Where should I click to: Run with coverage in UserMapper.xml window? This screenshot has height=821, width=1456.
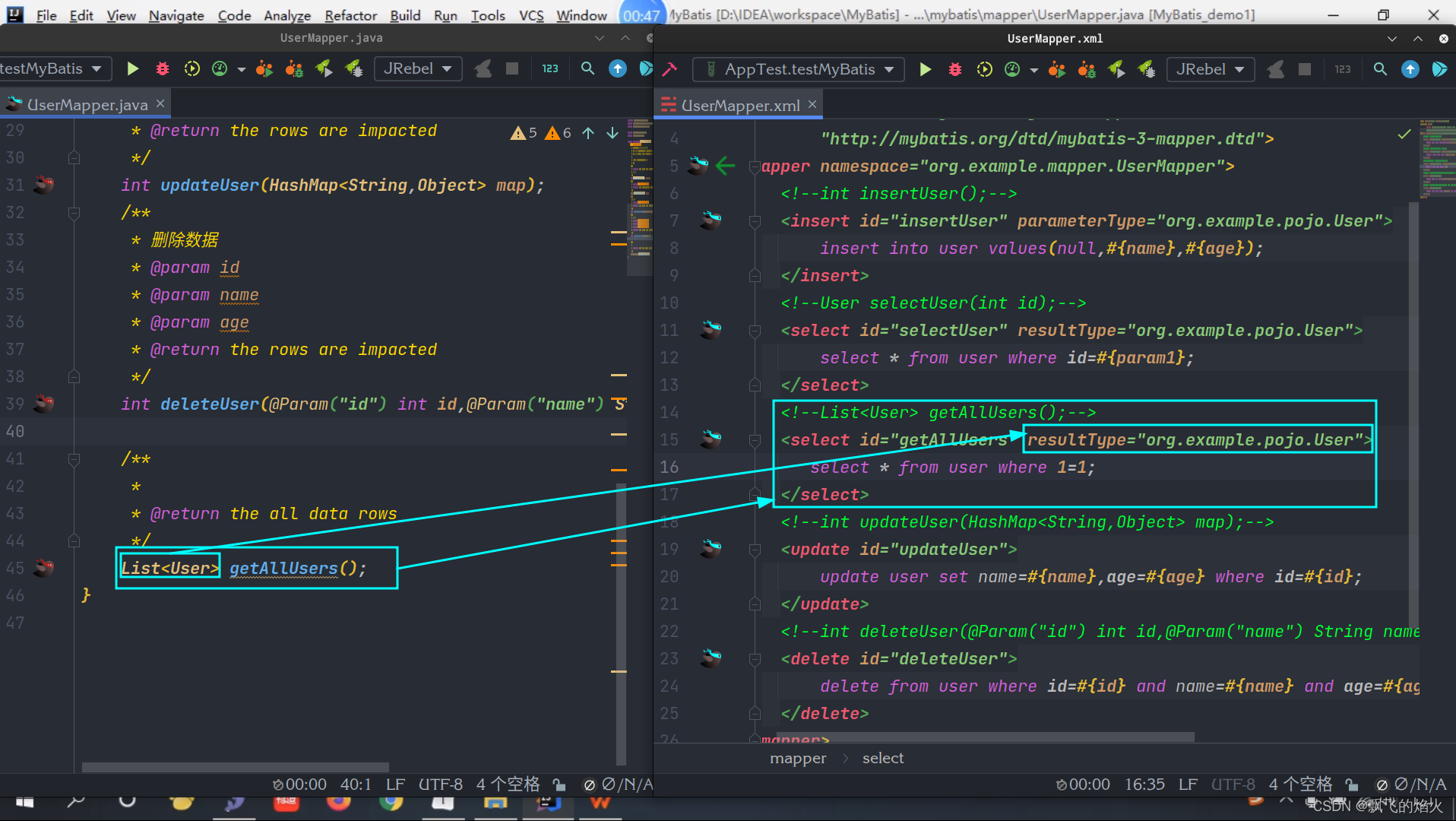(984, 70)
